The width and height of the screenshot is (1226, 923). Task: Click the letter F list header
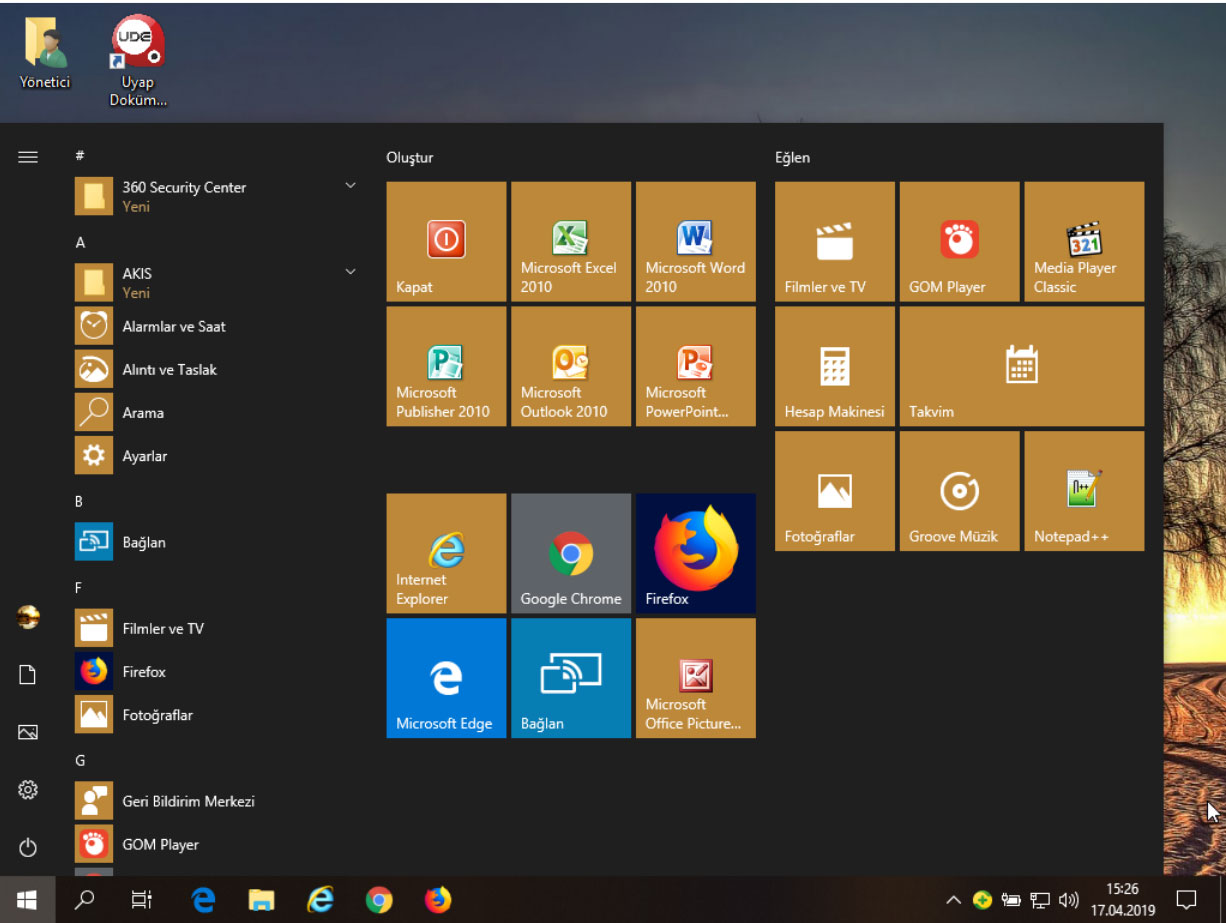point(79,587)
